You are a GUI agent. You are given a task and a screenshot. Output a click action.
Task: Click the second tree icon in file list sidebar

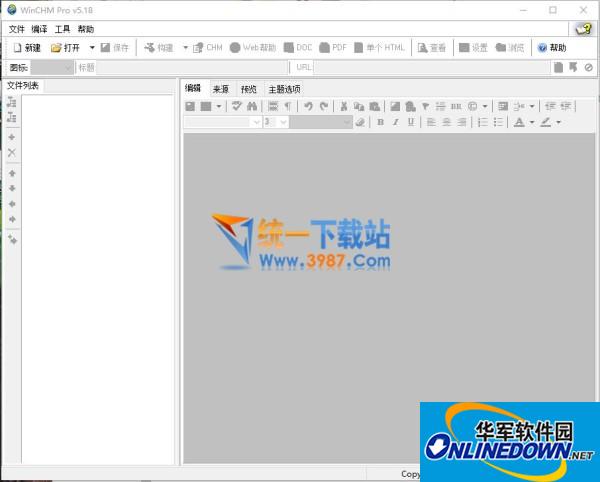tap(12, 117)
